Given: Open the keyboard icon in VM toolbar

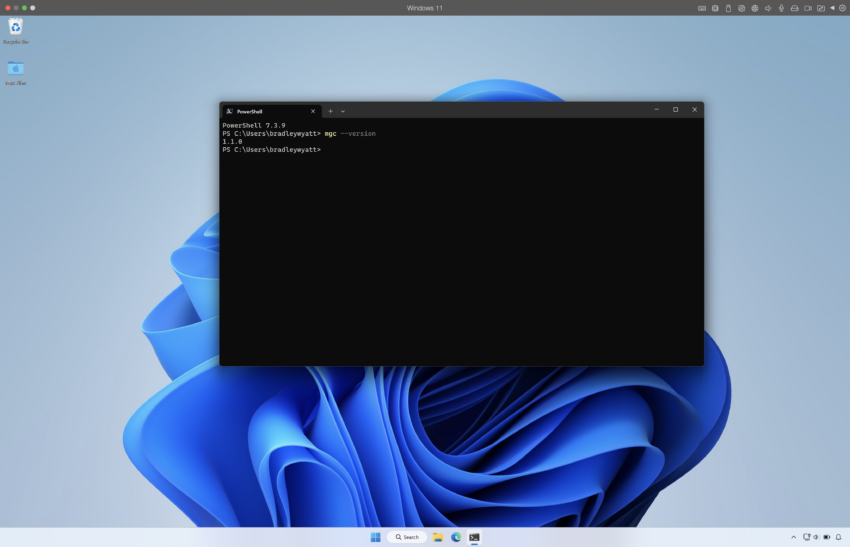Looking at the screenshot, I should tap(702, 8).
